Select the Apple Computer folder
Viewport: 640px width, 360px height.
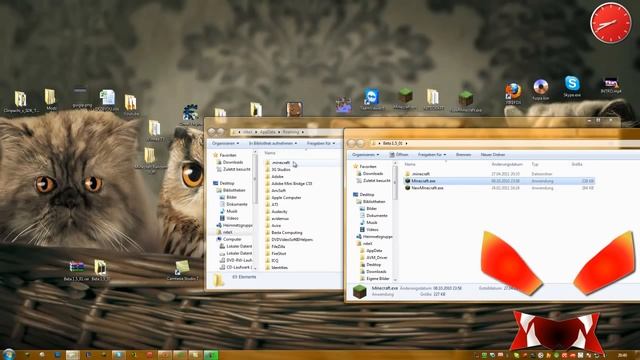[x=286, y=198]
